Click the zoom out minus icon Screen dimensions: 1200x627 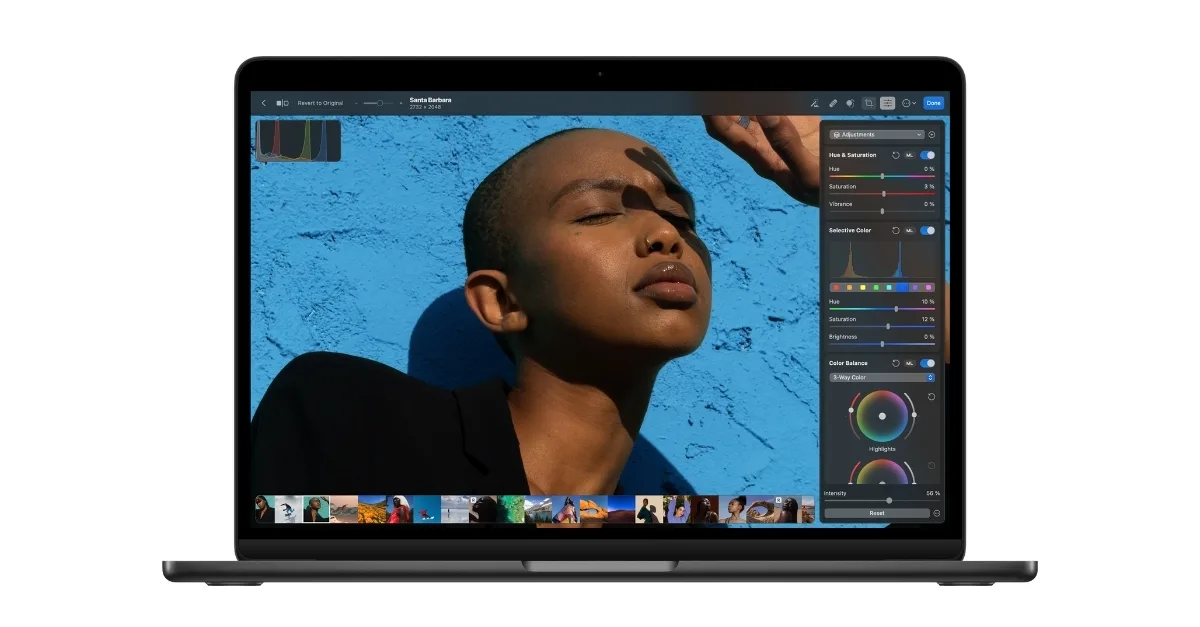(x=356, y=103)
